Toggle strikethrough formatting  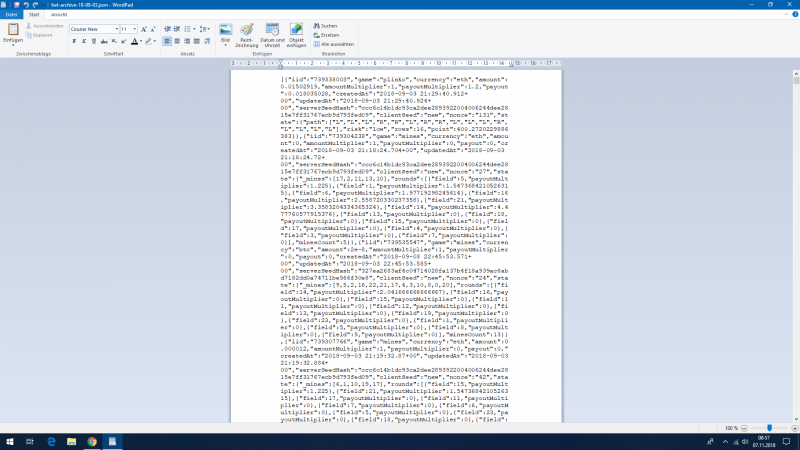pyautogui.click(x=104, y=41)
